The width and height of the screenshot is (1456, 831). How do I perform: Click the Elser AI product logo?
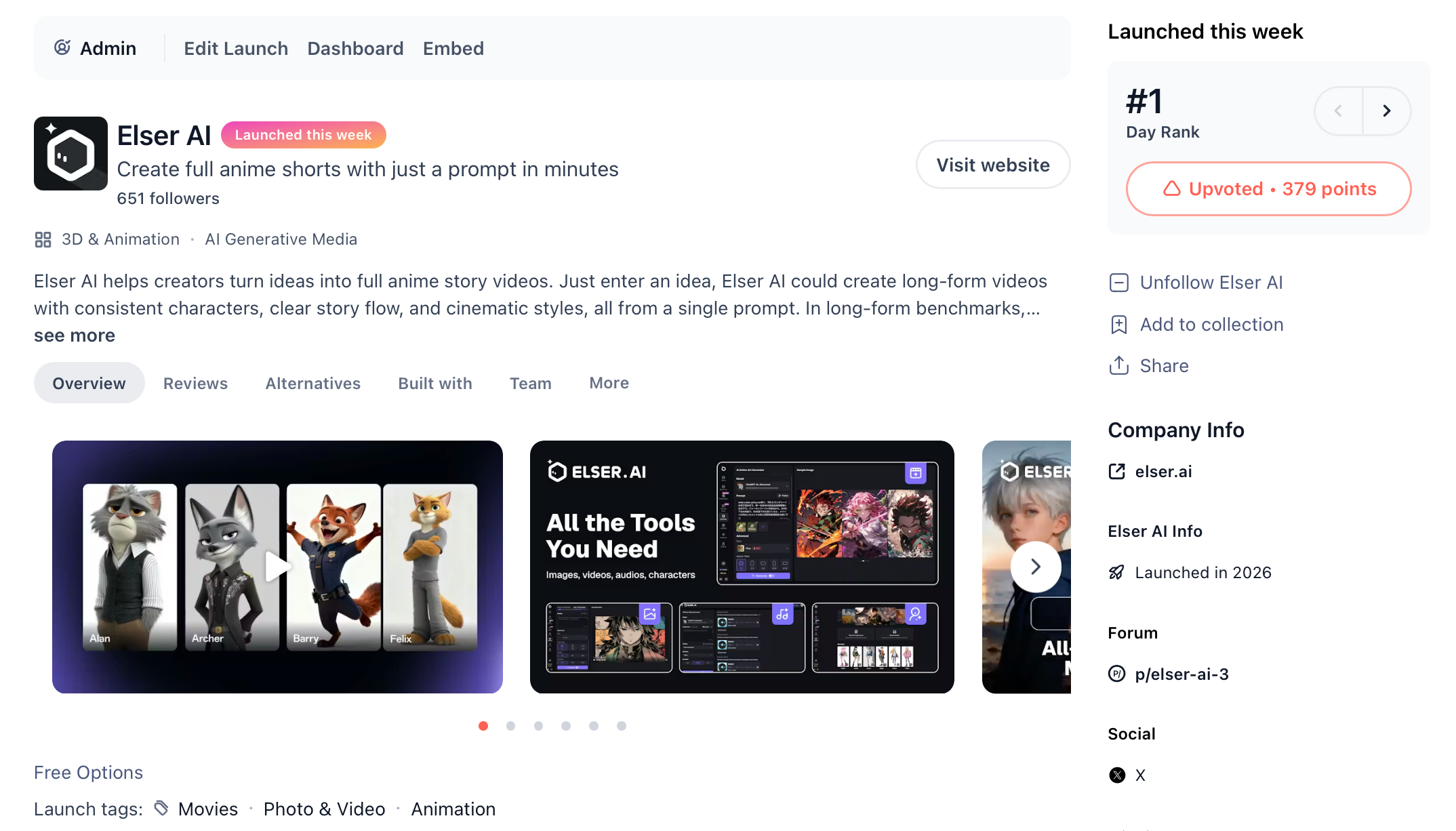70,153
